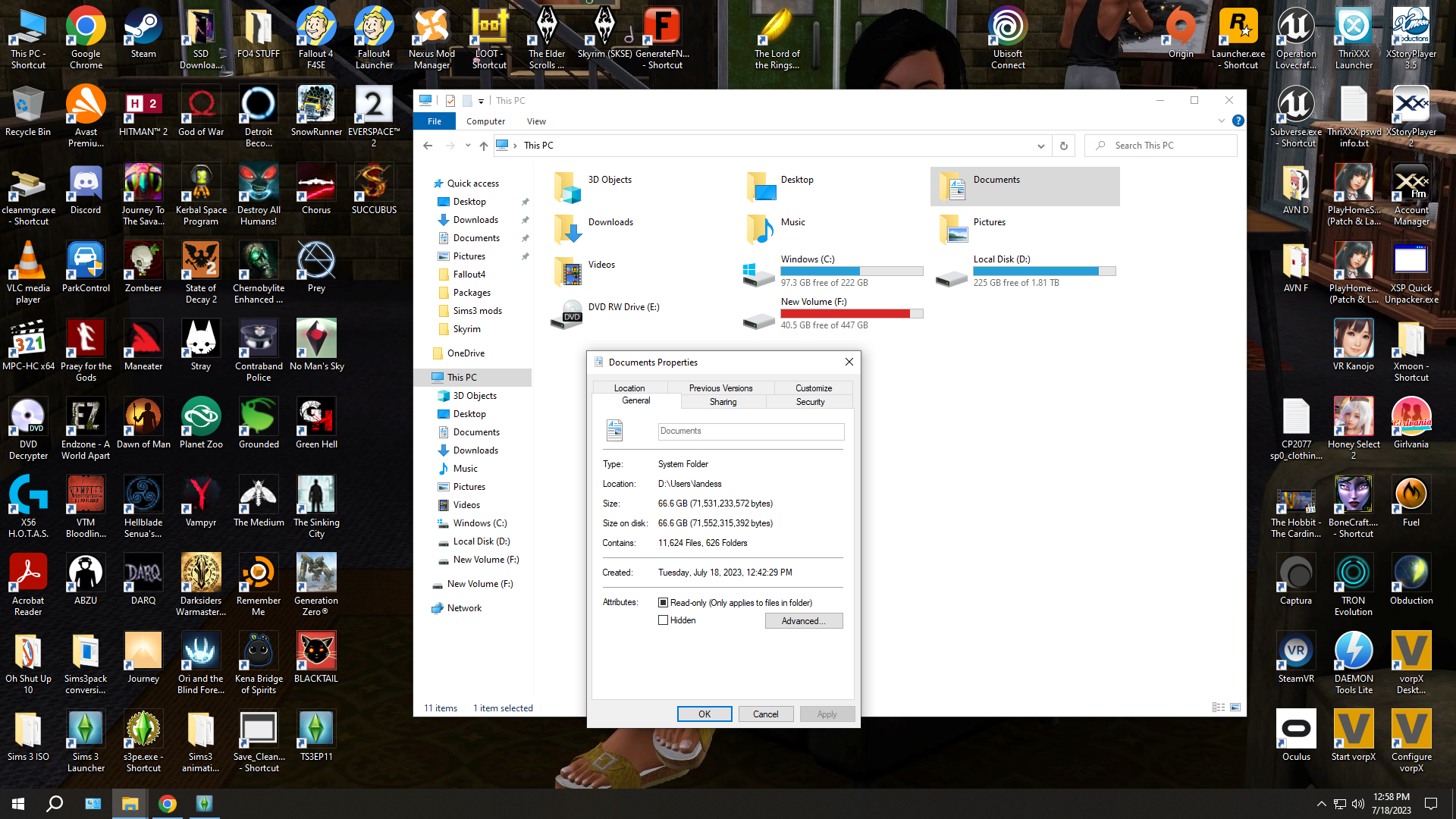The width and height of the screenshot is (1456, 819).
Task: Click Cancel in Documents Properties
Action: coord(766,714)
